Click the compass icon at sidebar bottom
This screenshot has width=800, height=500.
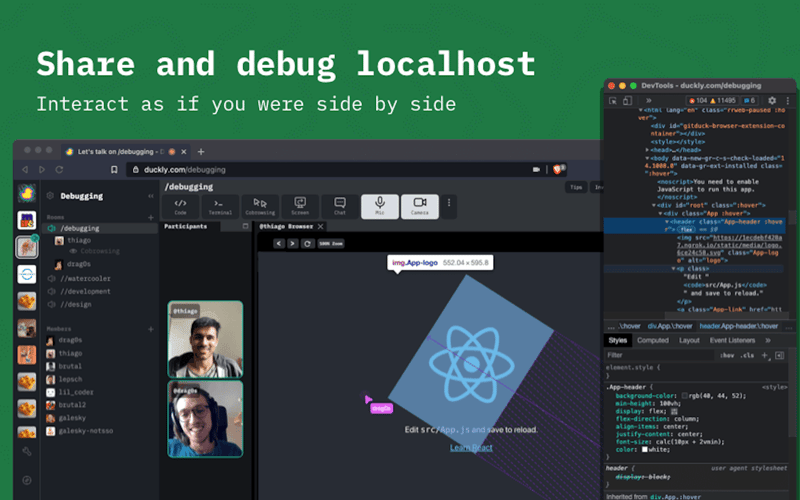coord(27,480)
